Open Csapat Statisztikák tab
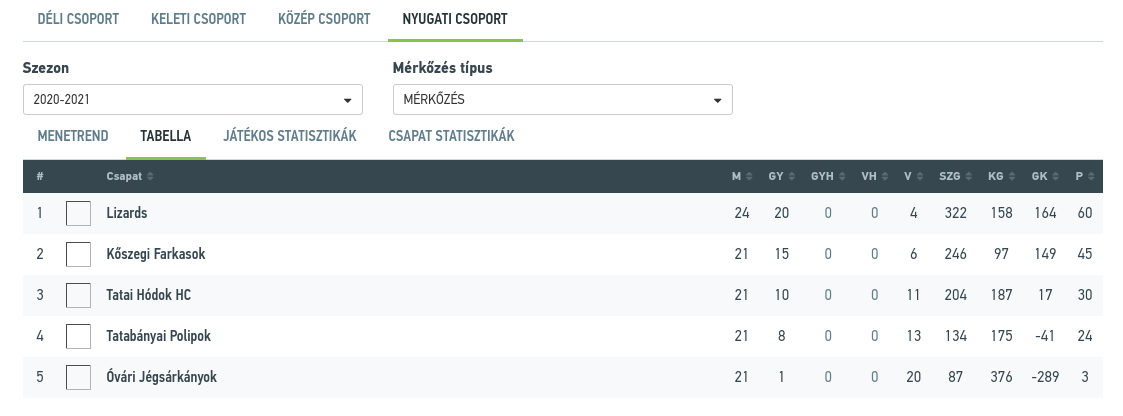 (x=451, y=136)
